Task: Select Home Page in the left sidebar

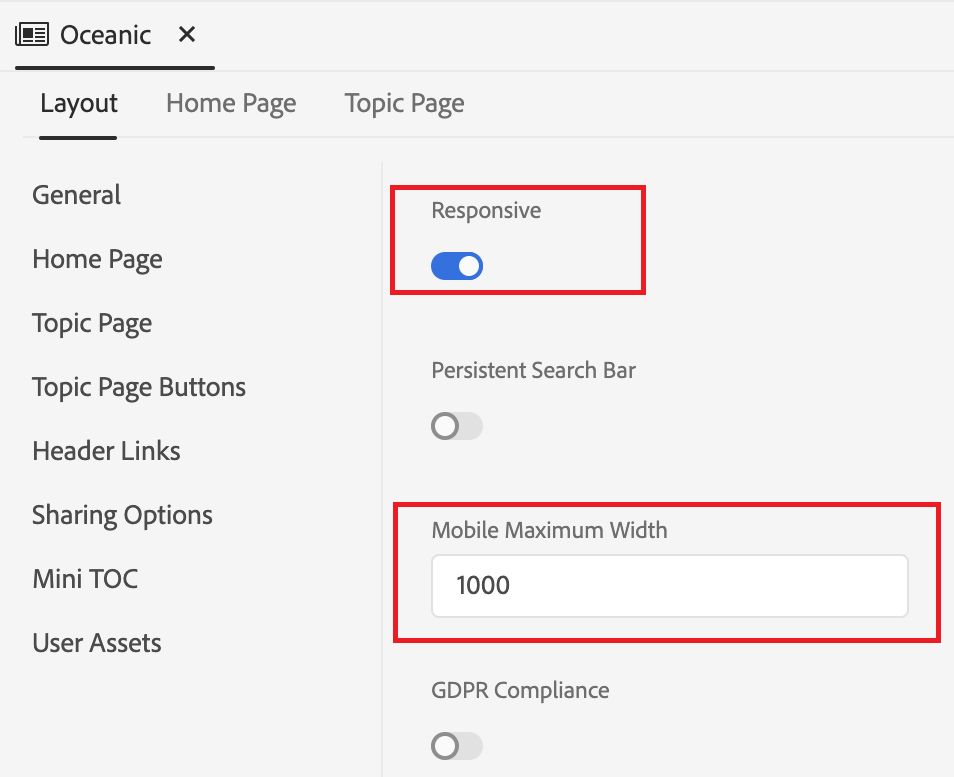Action: (x=97, y=259)
